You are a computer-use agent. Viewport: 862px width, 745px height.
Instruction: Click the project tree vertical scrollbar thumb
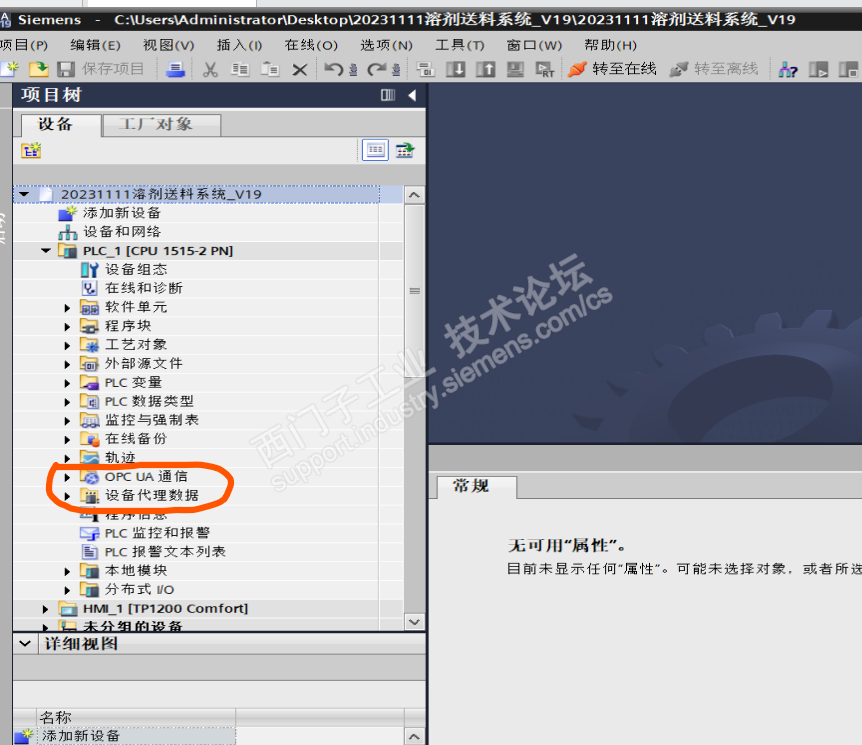tap(415, 291)
